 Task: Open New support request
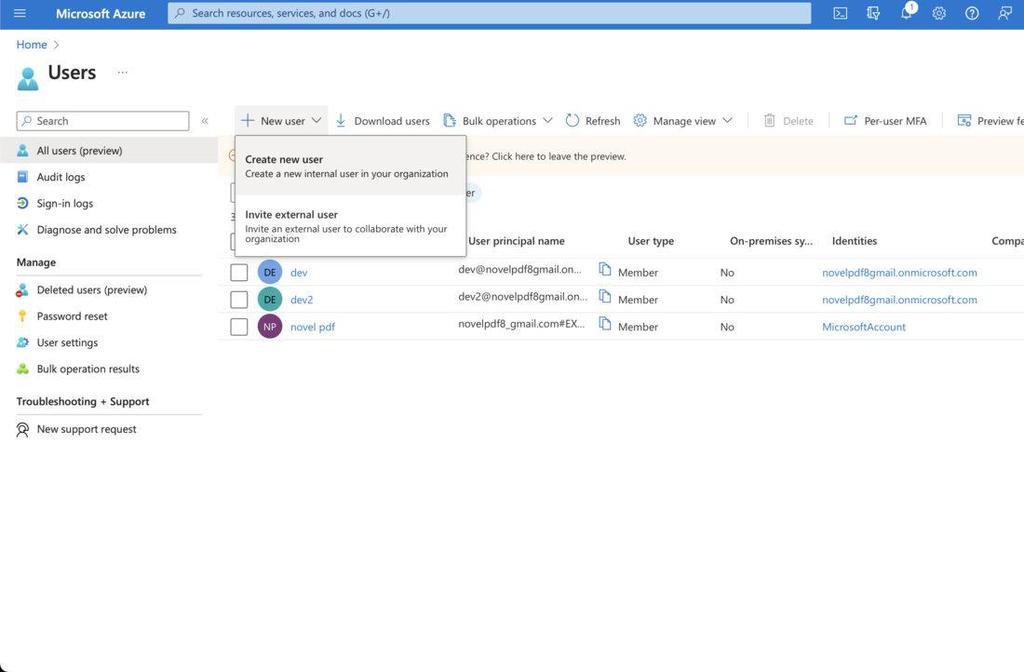click(x=86, y=429)
